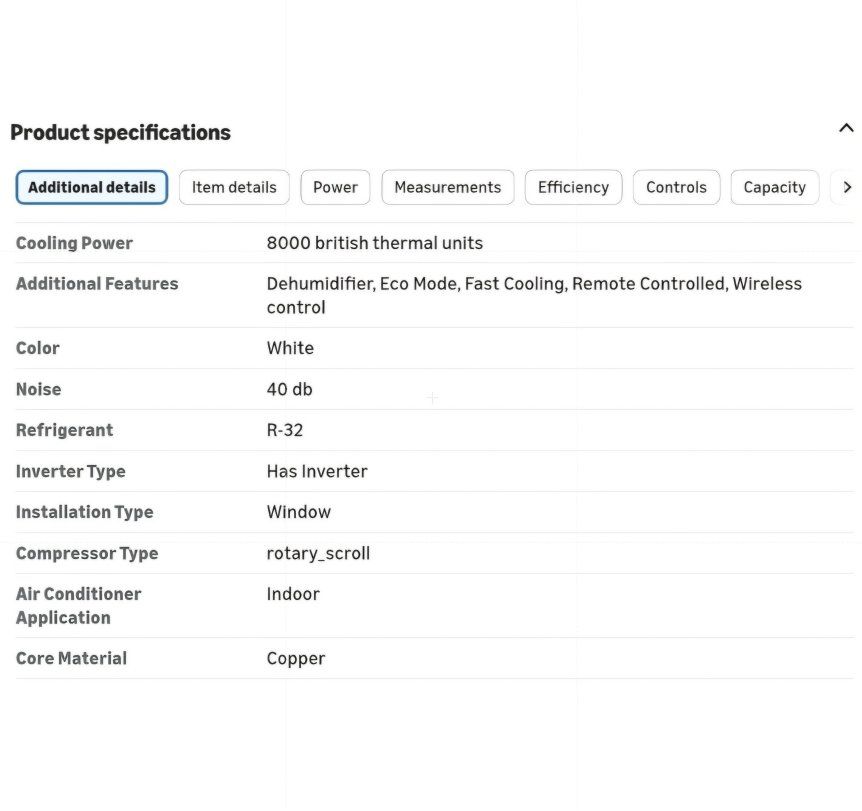Select the 8000 british thermal units value
This screenshot has width=862, height=811.
(375, 243)
